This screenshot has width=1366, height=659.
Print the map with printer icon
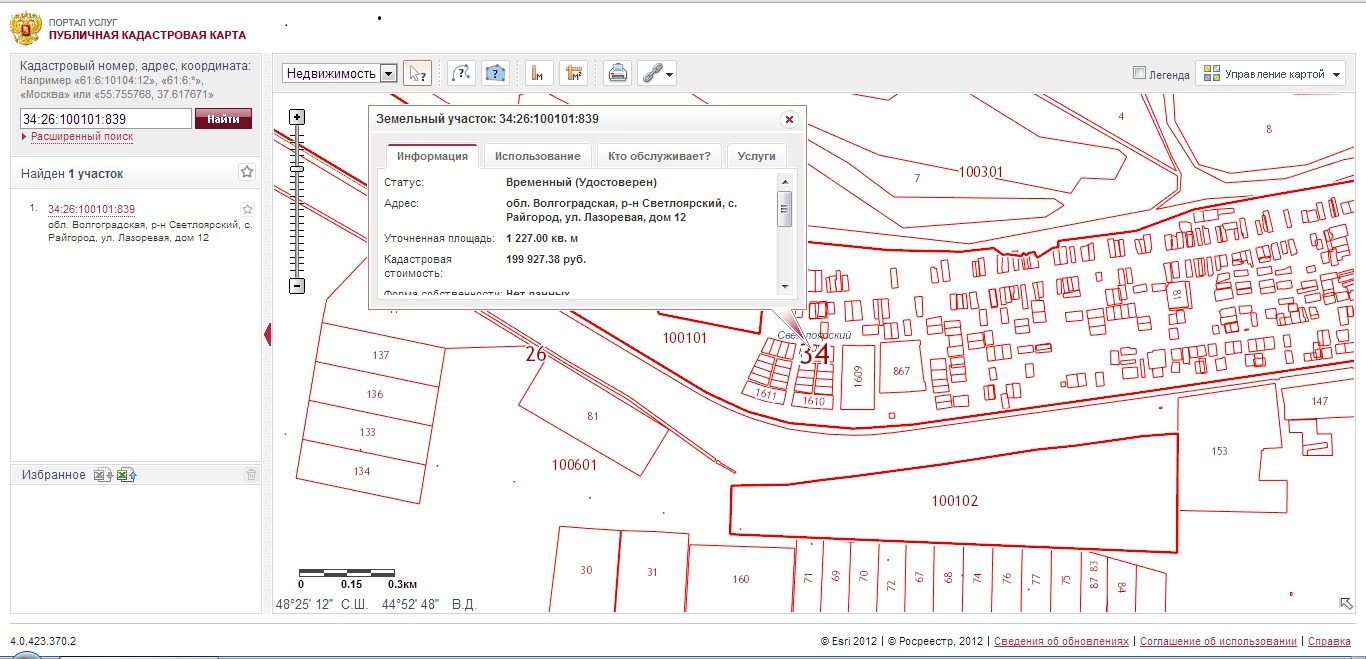[618, 73]
